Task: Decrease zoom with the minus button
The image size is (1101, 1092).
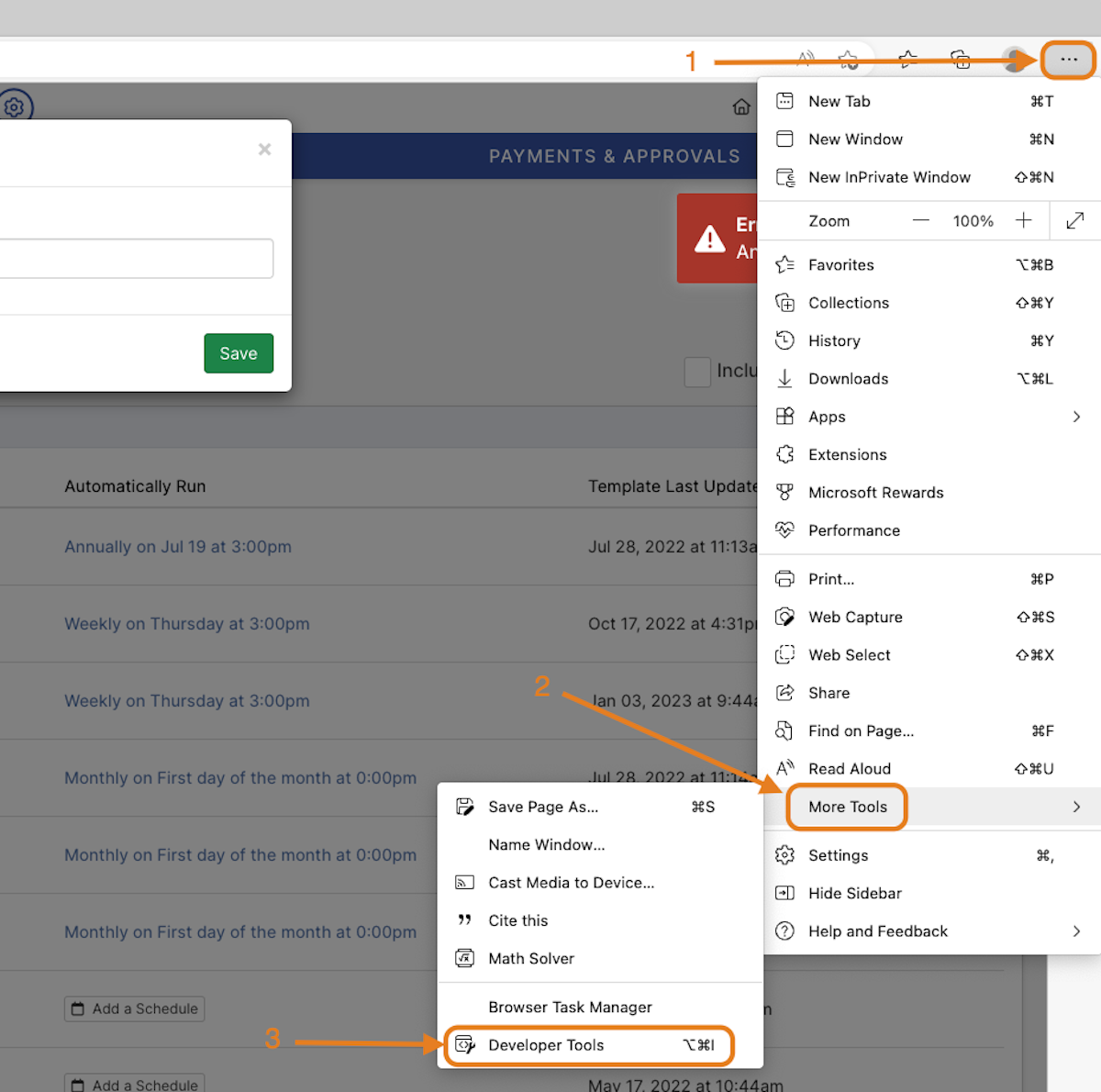Action: (921, 220)
